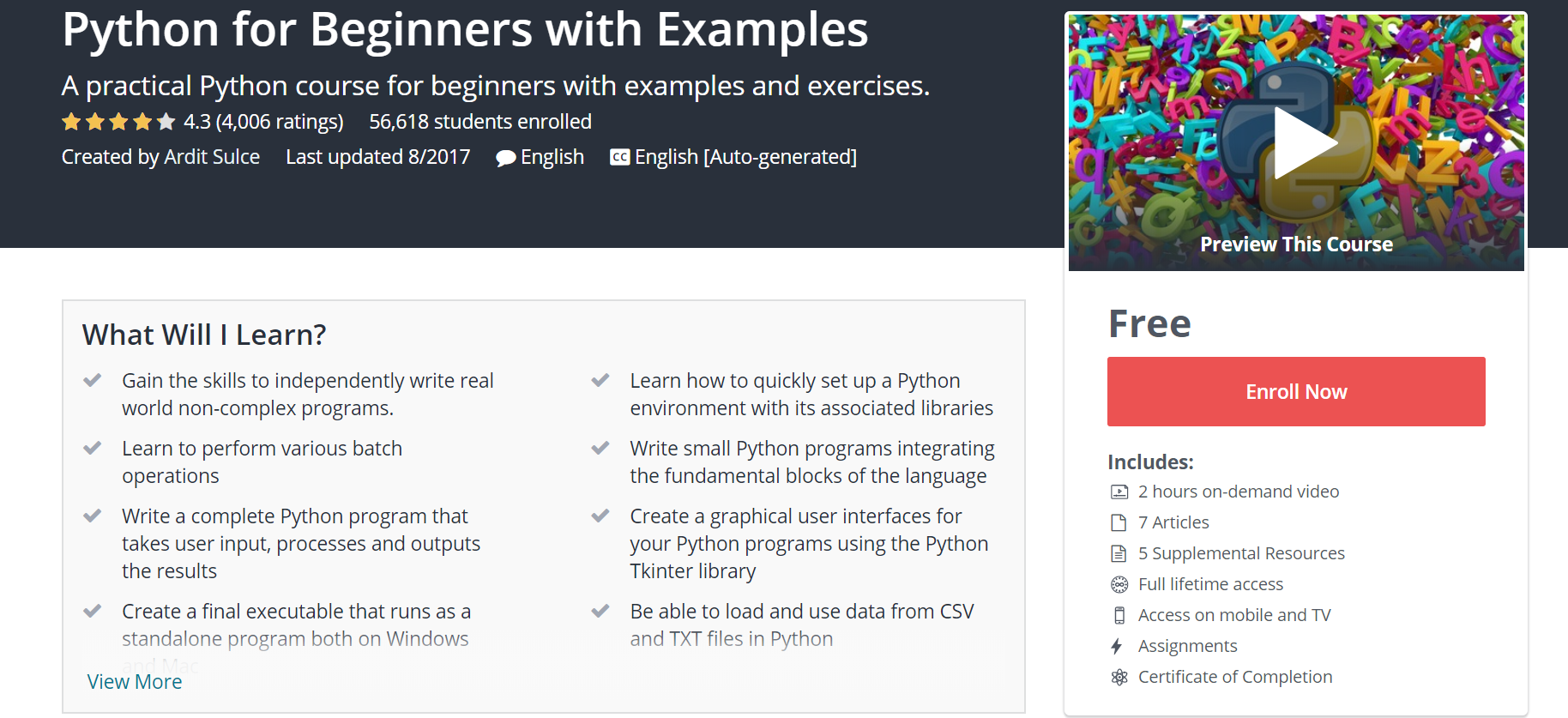This screenshot has width=1568, height=718.
Task: Click the 4.3 (4,006 ratings) text
Action: pos(263,122)
